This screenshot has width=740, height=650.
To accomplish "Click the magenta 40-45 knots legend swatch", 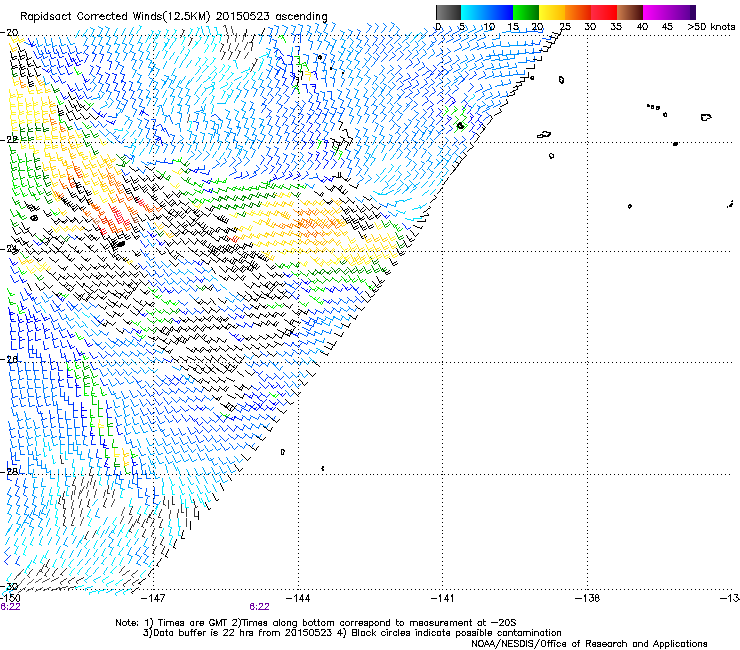I will click(656, 12).
